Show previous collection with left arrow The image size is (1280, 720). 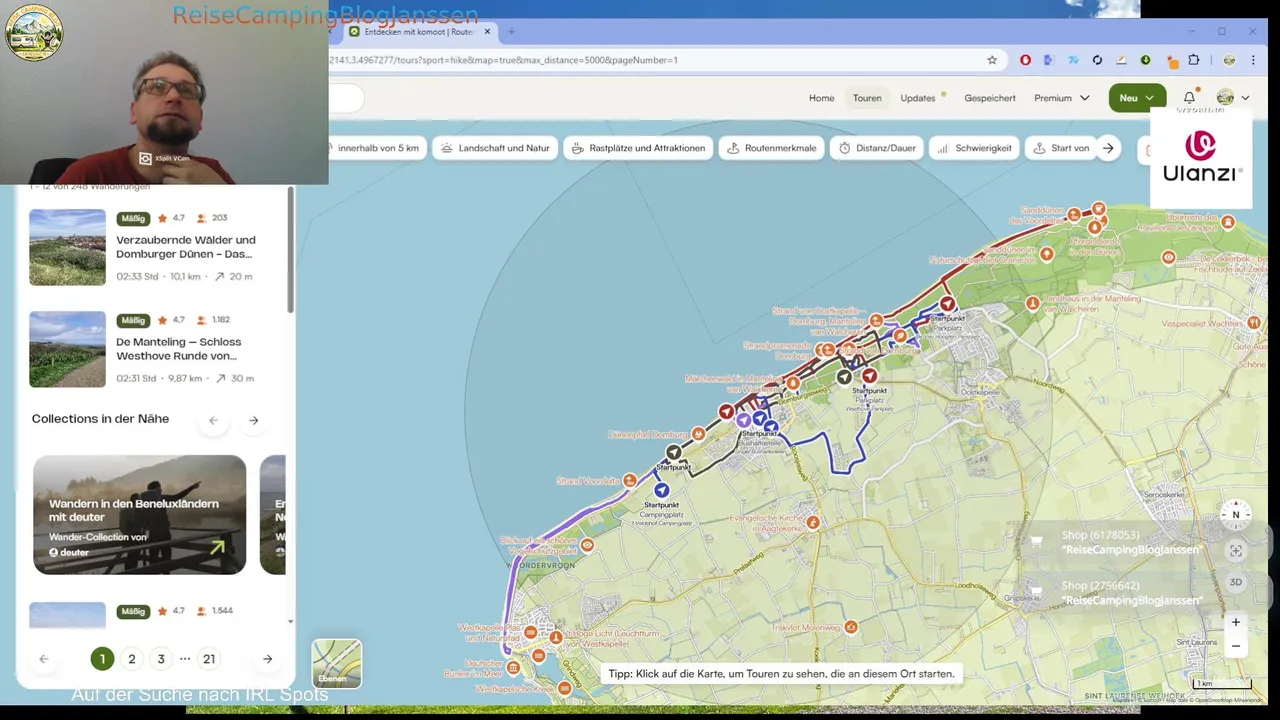213,420
